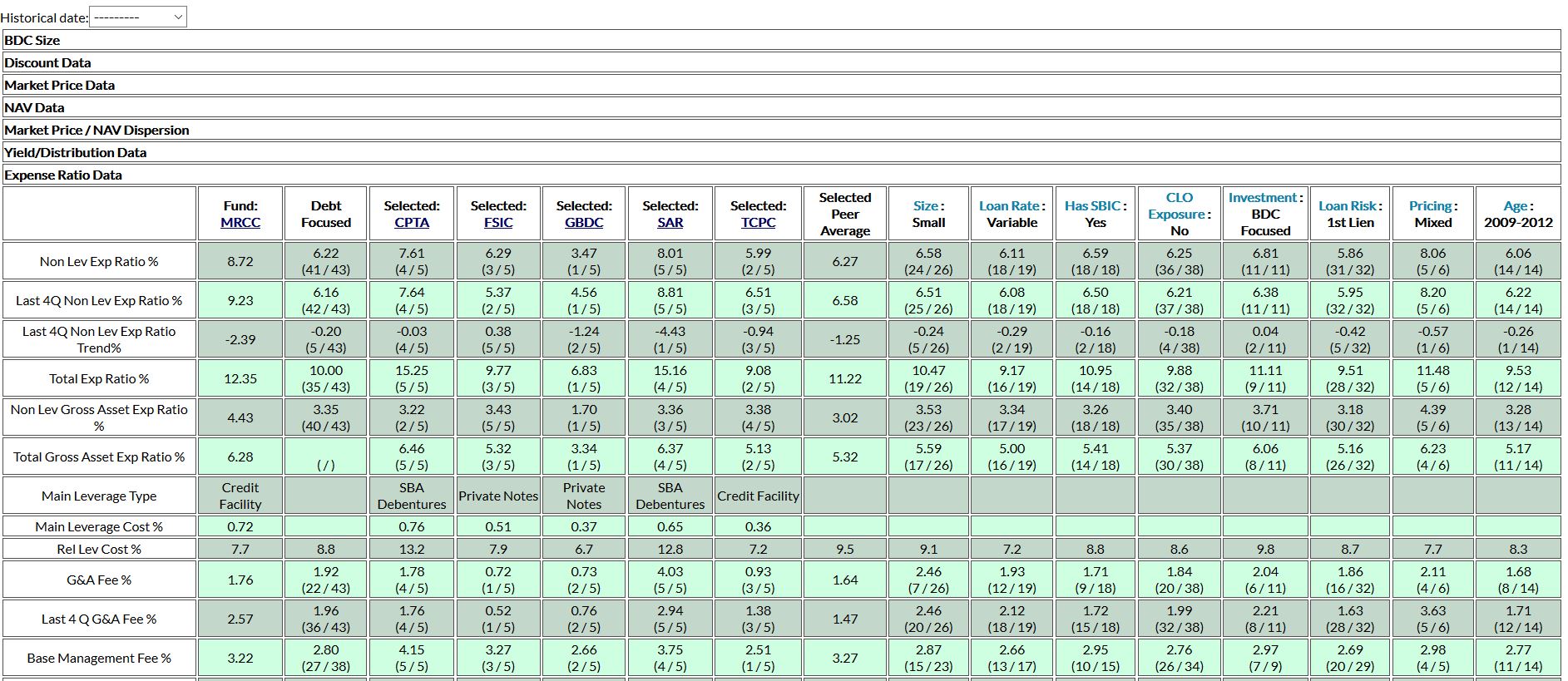This screenshot has height=681, width=1568.
Task: Open the FSIC selected fund link
Action: [x=498, y=223]
